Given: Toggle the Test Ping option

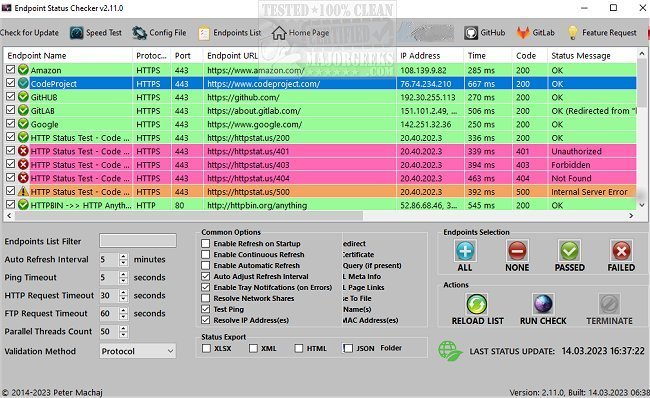Looking at the screenshot, I should coord(206,309).
